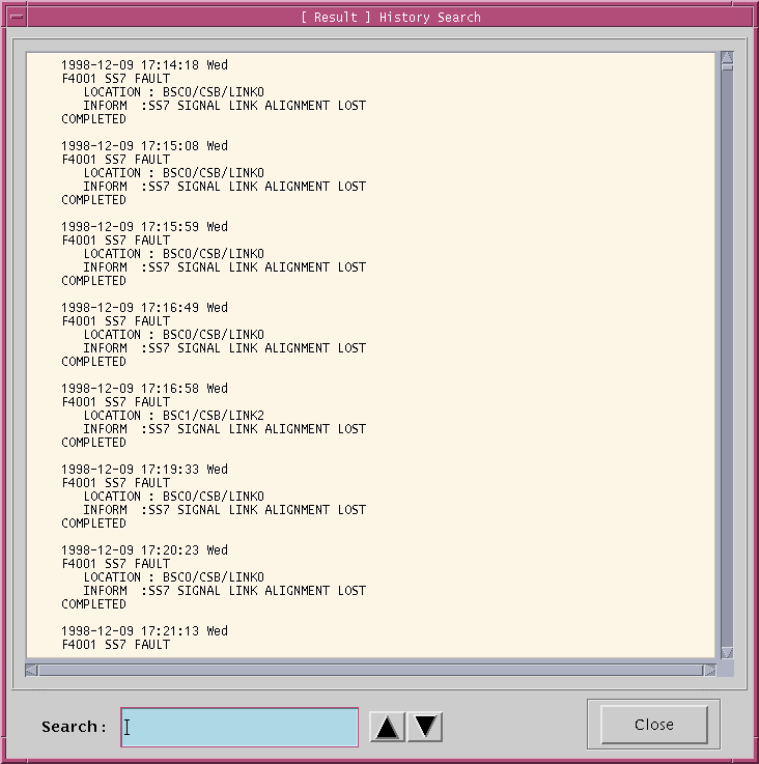Click INFORM line under the 17:16:58 entry
Image resolution: width=759 pixels, height=764 pixels.
click(x=225, y=429)
